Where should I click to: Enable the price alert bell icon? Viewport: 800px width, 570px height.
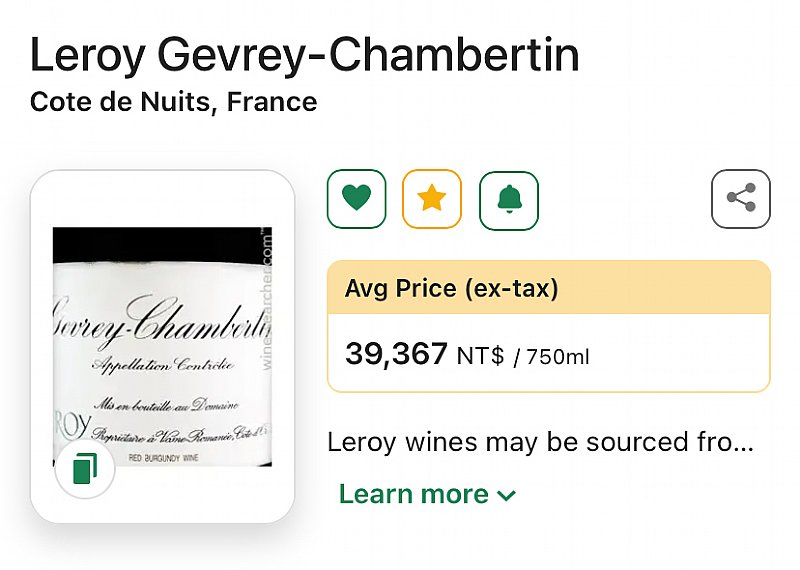509,201
